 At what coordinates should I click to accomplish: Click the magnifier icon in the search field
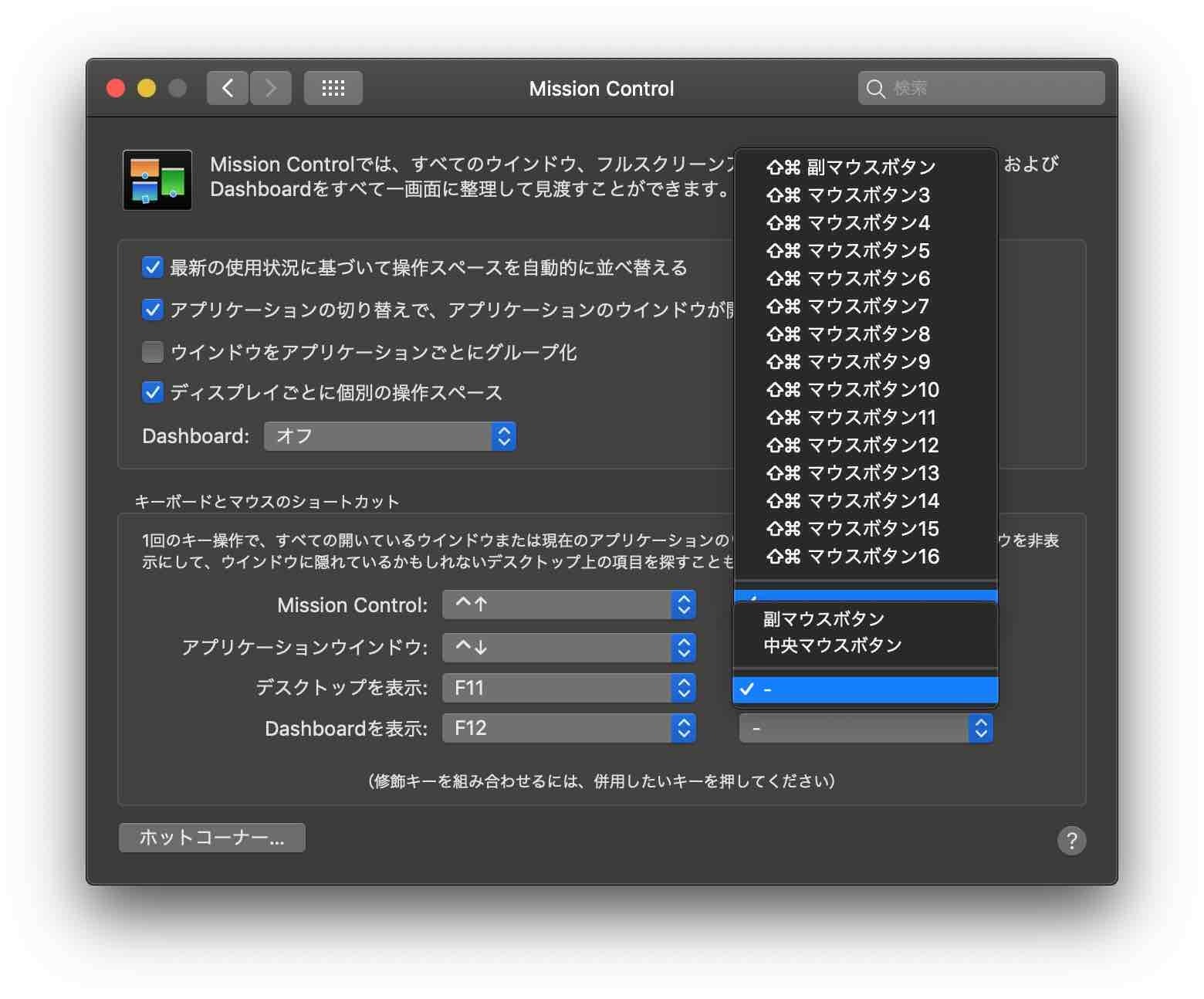(875, 89)
